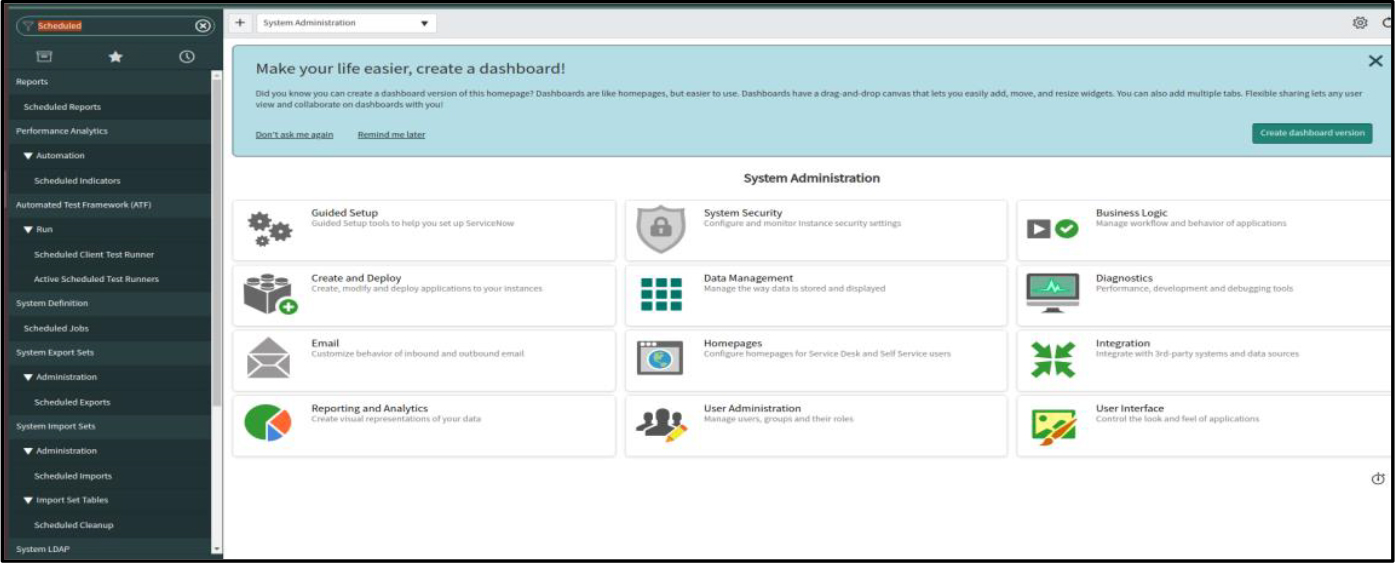Collapse the Import Set Tables section

[28, 500]
